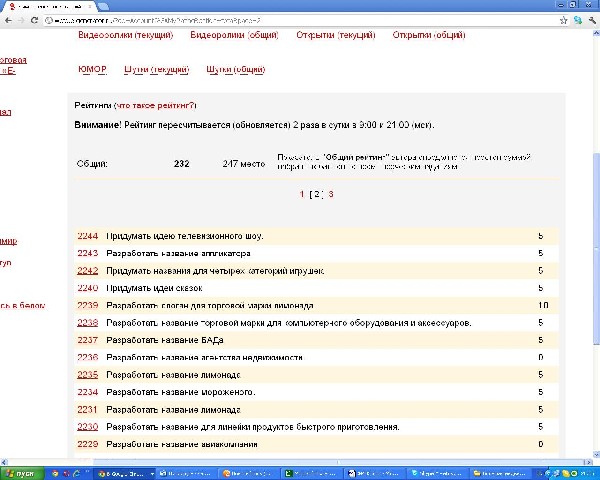
Task: Click text 'Придумать идеи сказок'
Action: tap(154, 288)
